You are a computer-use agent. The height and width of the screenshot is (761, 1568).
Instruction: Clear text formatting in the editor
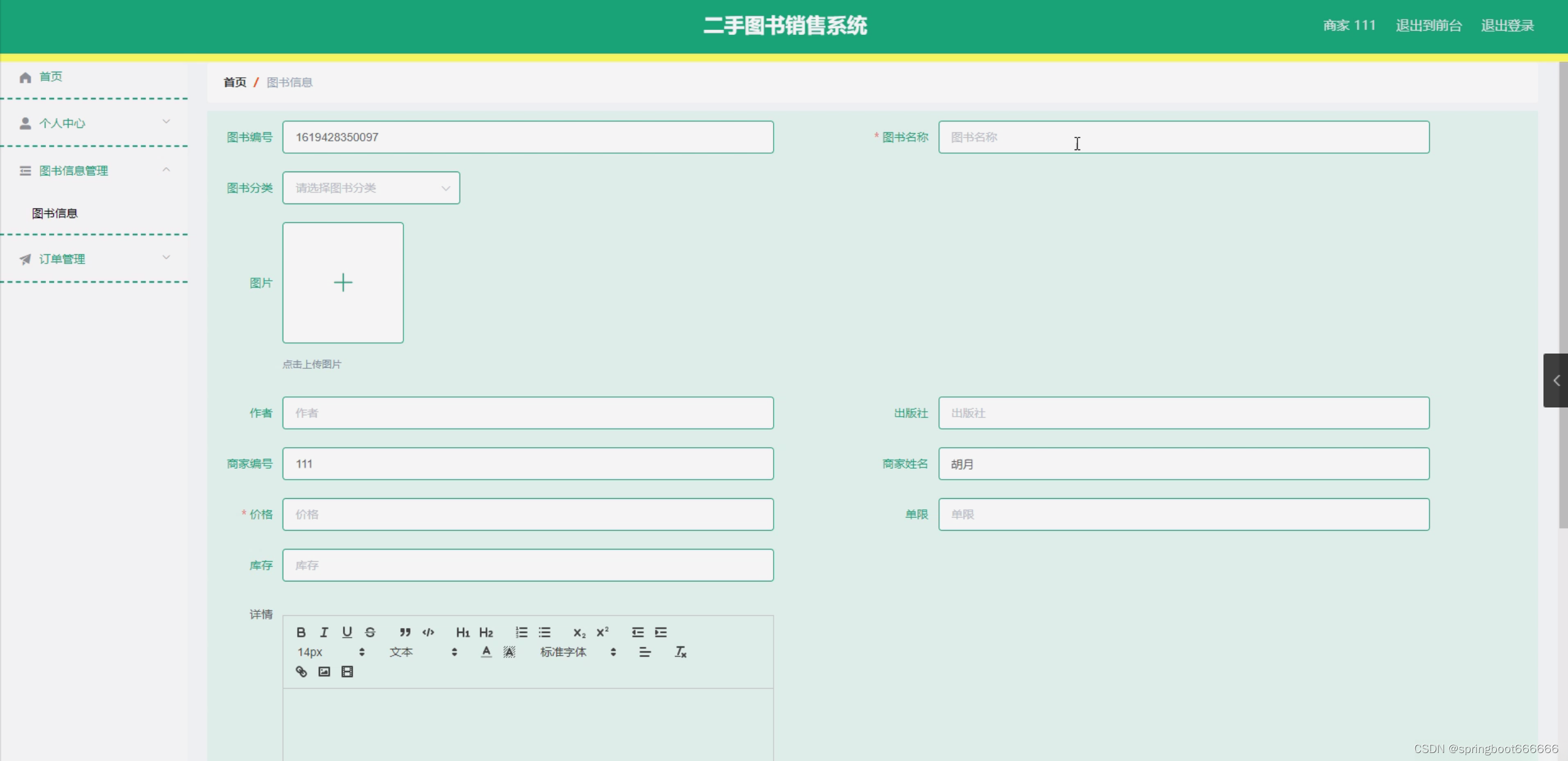pos(680,652)
